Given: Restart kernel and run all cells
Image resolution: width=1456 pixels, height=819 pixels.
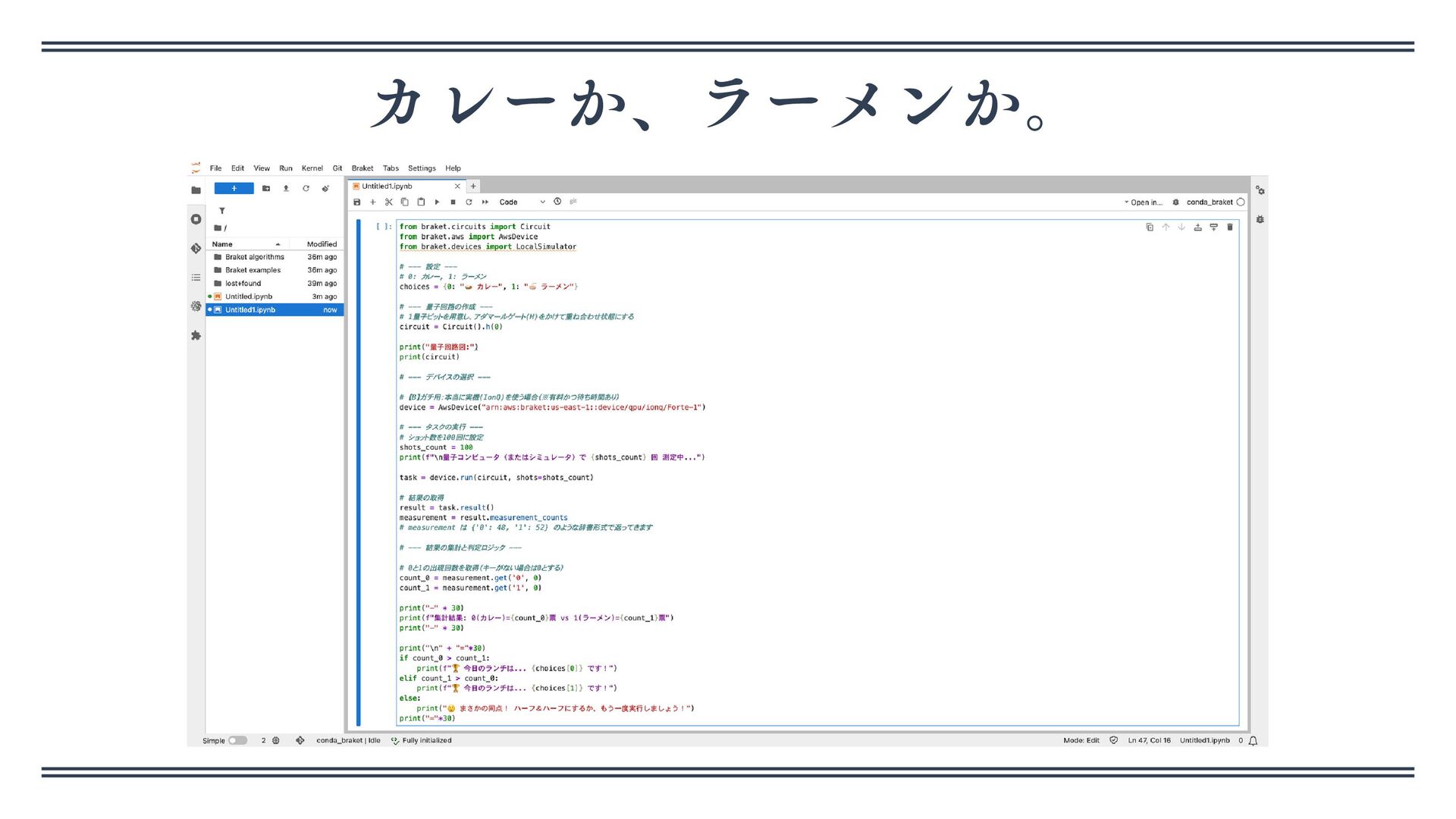Looking at the screenshot, I should 485,202.
